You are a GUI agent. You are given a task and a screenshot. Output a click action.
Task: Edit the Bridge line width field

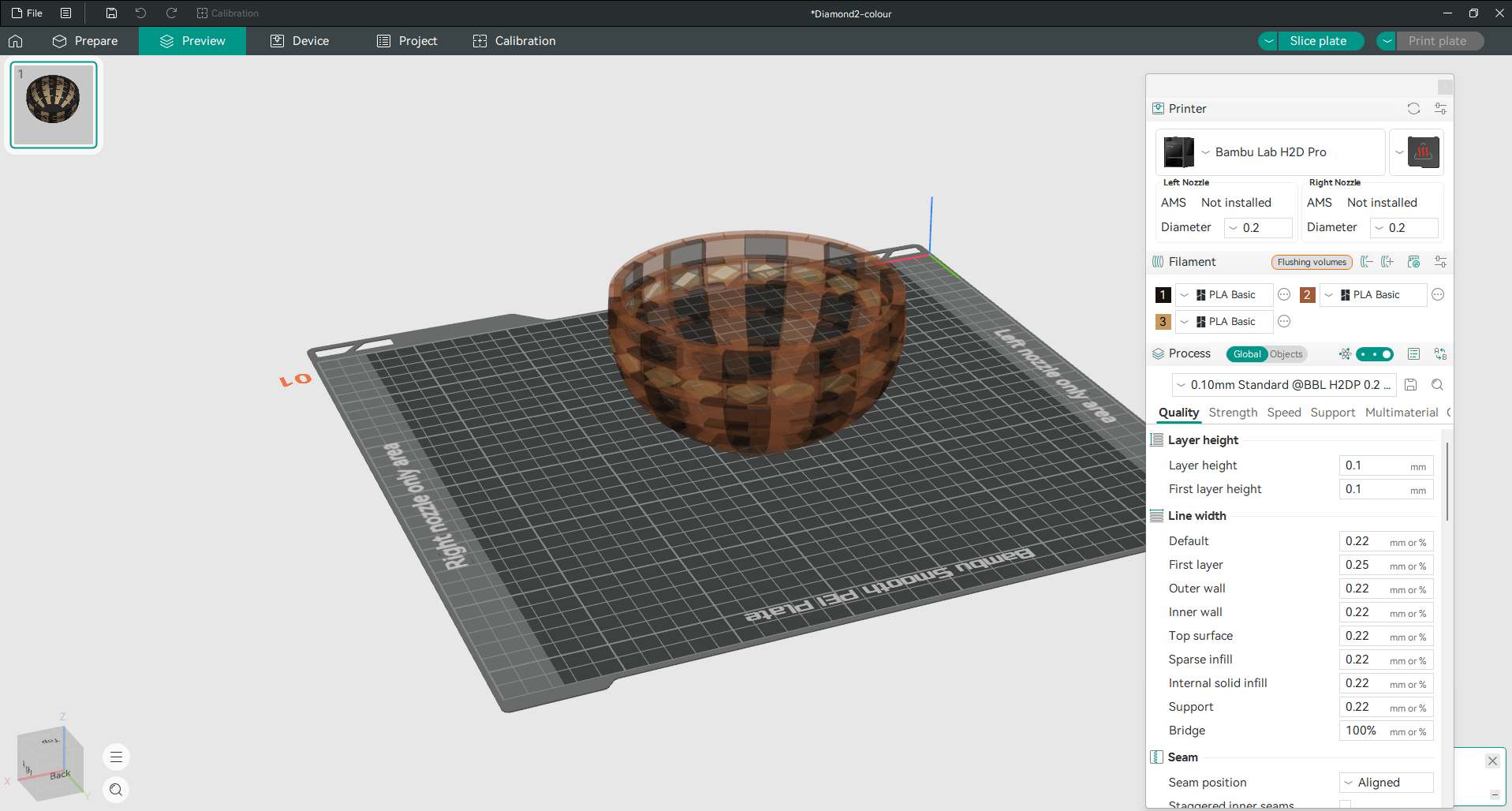point(1386,731)
